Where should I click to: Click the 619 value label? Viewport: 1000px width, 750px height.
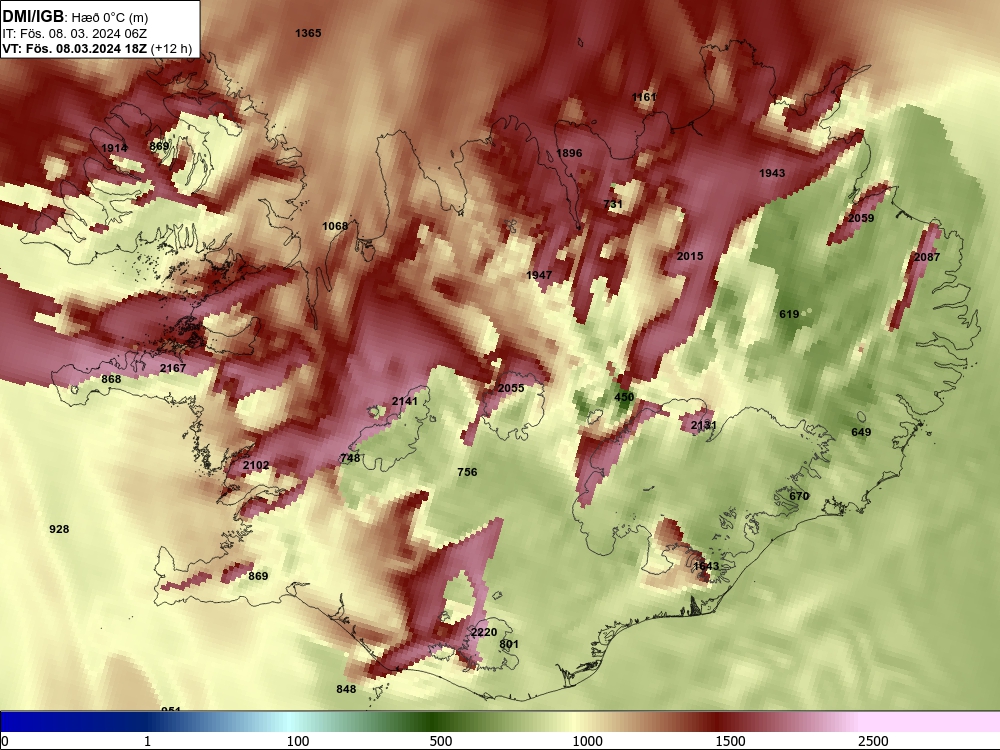point(789,314)
